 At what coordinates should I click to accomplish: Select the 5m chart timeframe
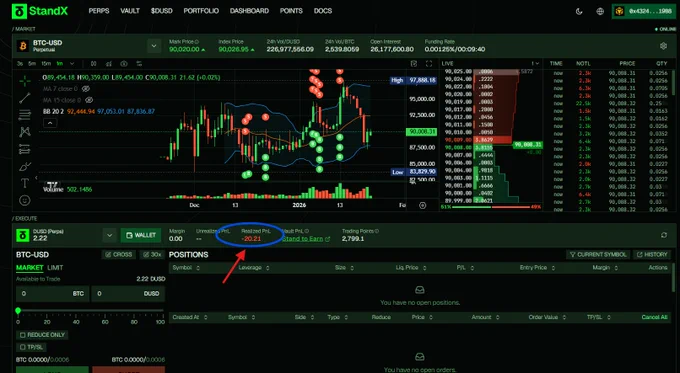(32, 63)
